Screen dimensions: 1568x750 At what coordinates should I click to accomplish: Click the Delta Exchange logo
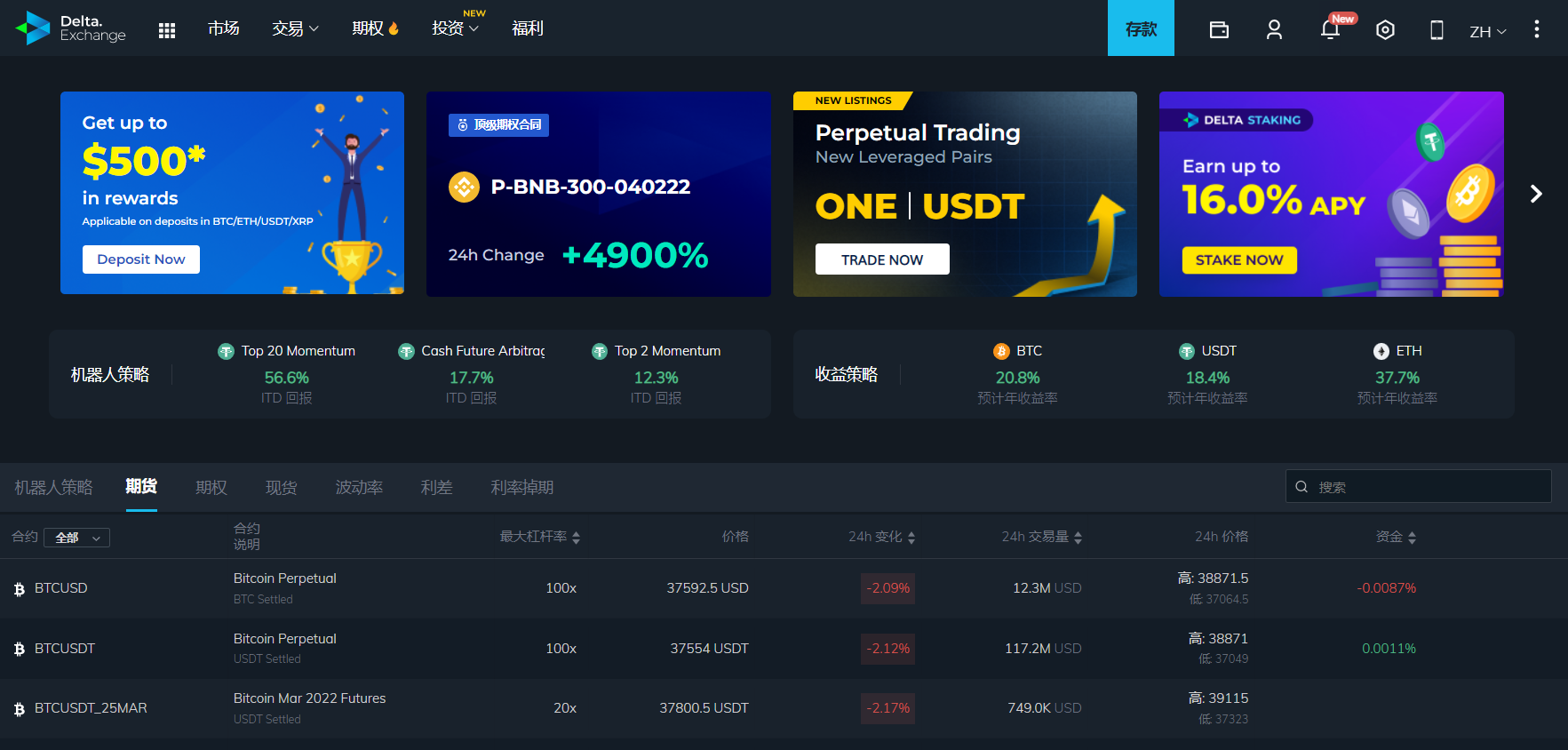[71, 28]
